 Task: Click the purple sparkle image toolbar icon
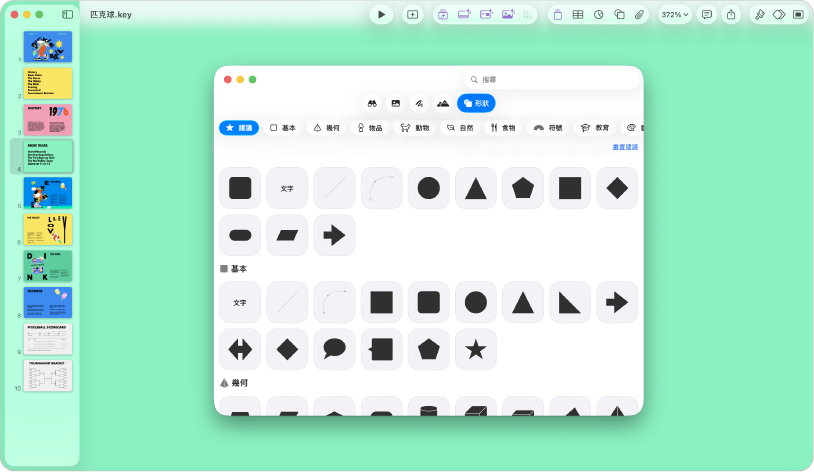(x=508, y=15)
